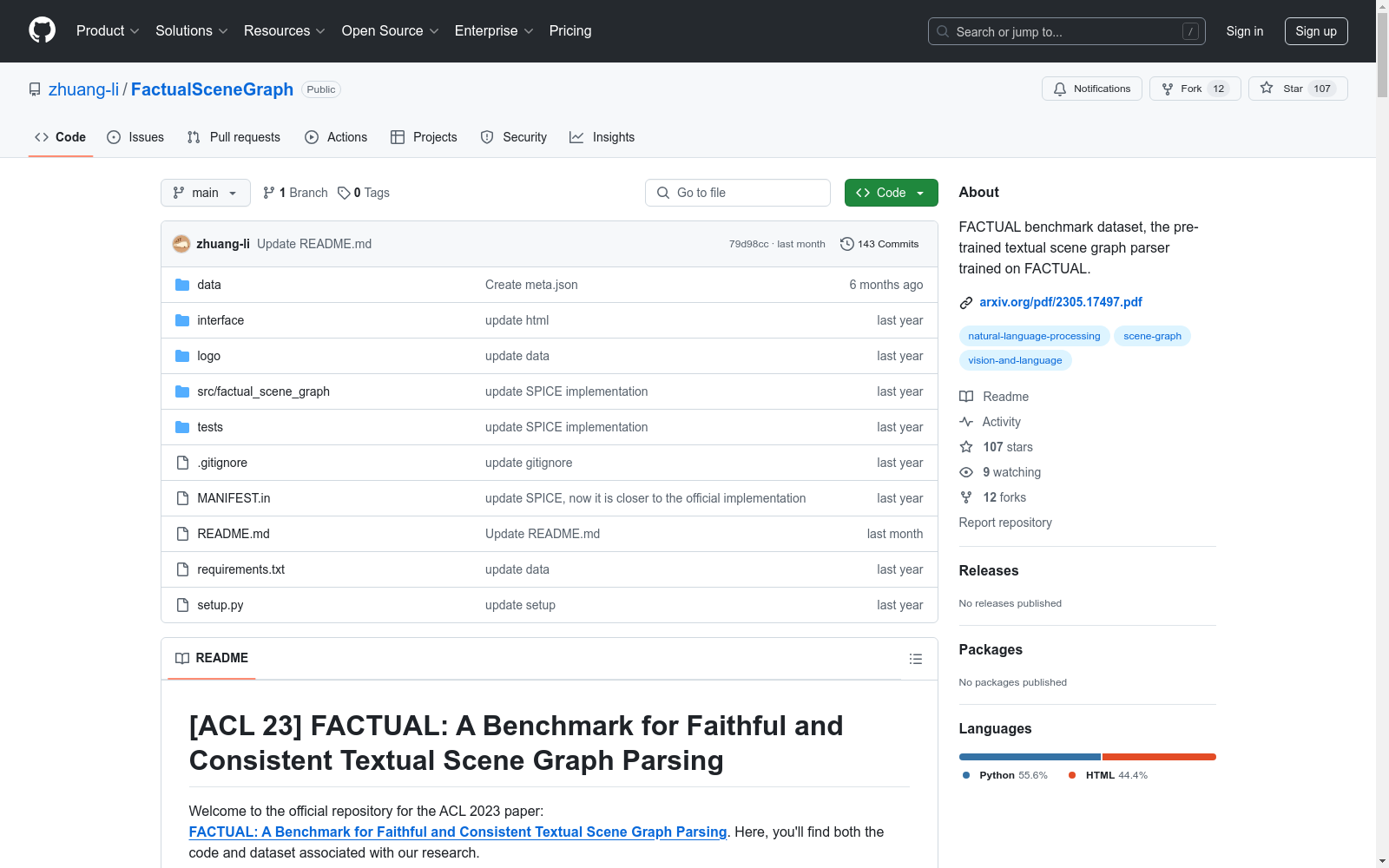View the Insights tab
1389x868 pixels.
[x=602, y=137]
